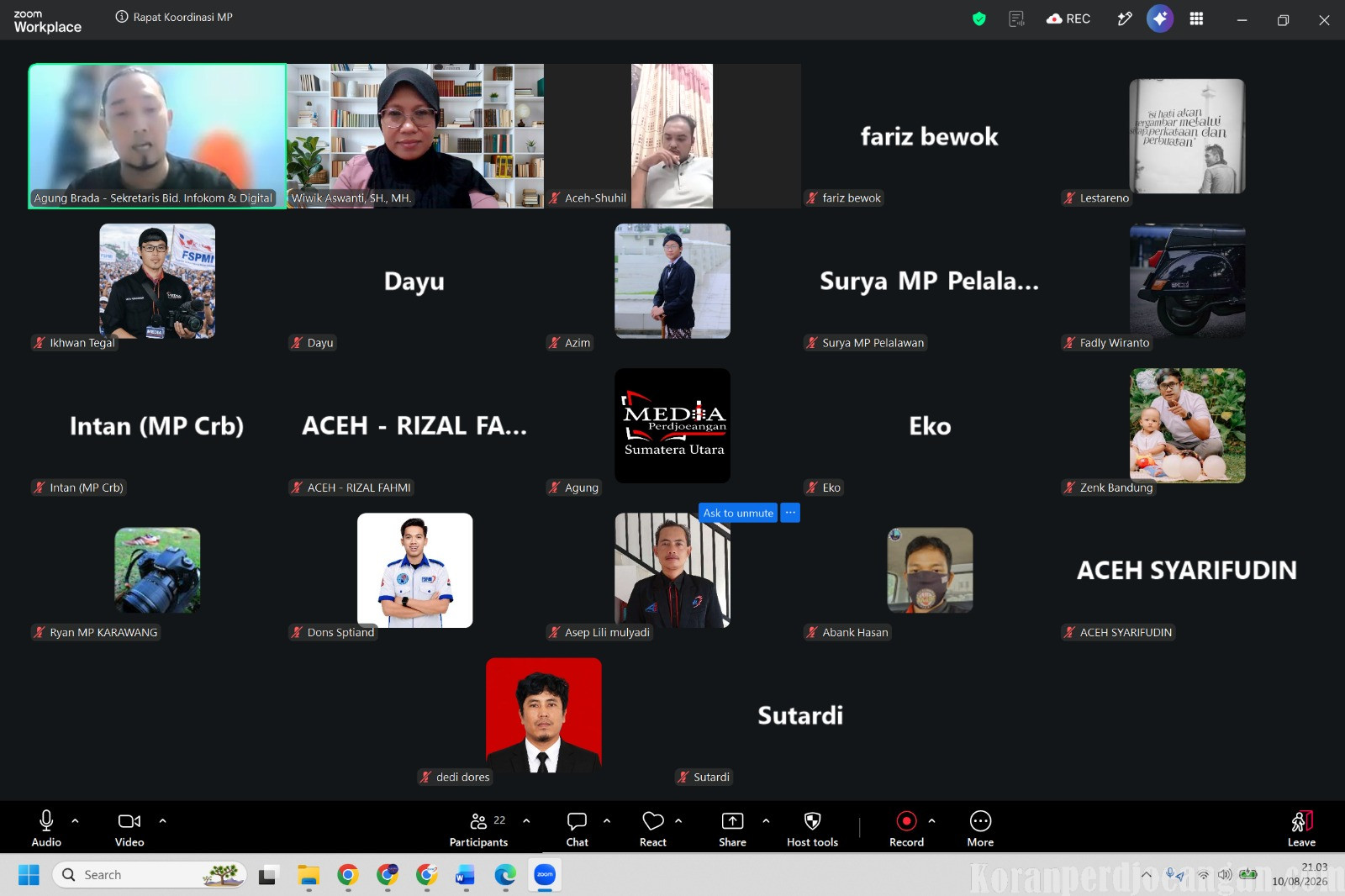Viewport: 1345px width, 896px height.
Task: Open the first Chrome icon in taskbar
Action: [347, 875]
